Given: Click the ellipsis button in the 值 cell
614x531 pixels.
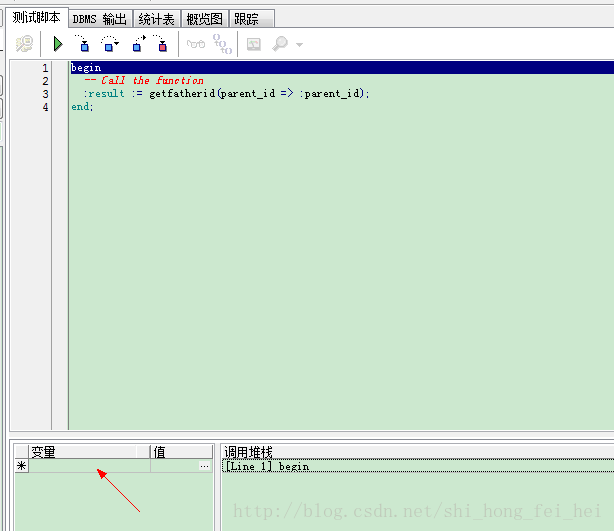Looking at the screenshot, I should pos(205,466).
